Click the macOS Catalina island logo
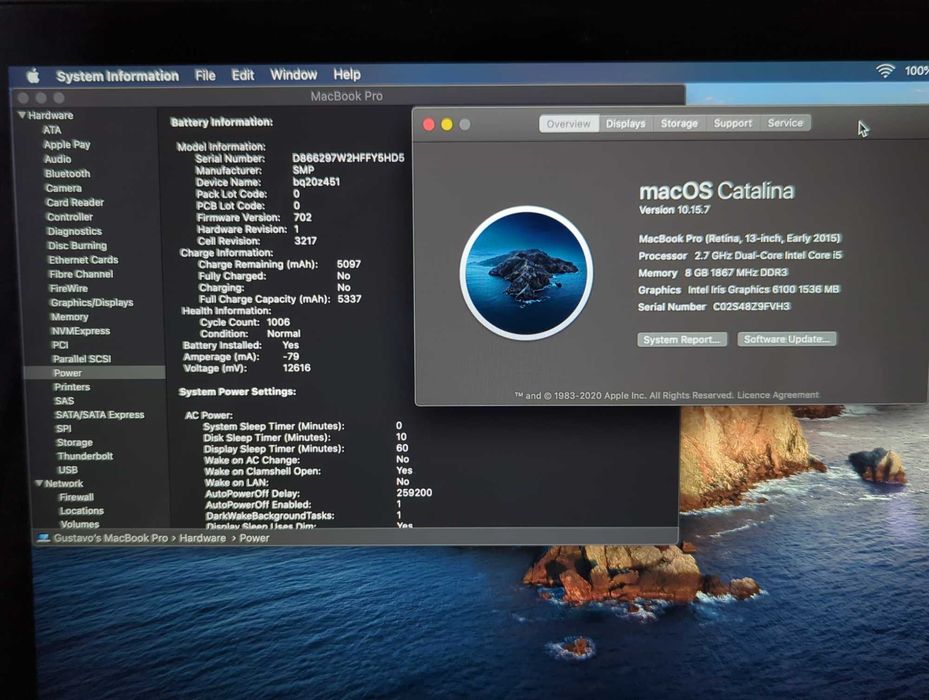 526,273
